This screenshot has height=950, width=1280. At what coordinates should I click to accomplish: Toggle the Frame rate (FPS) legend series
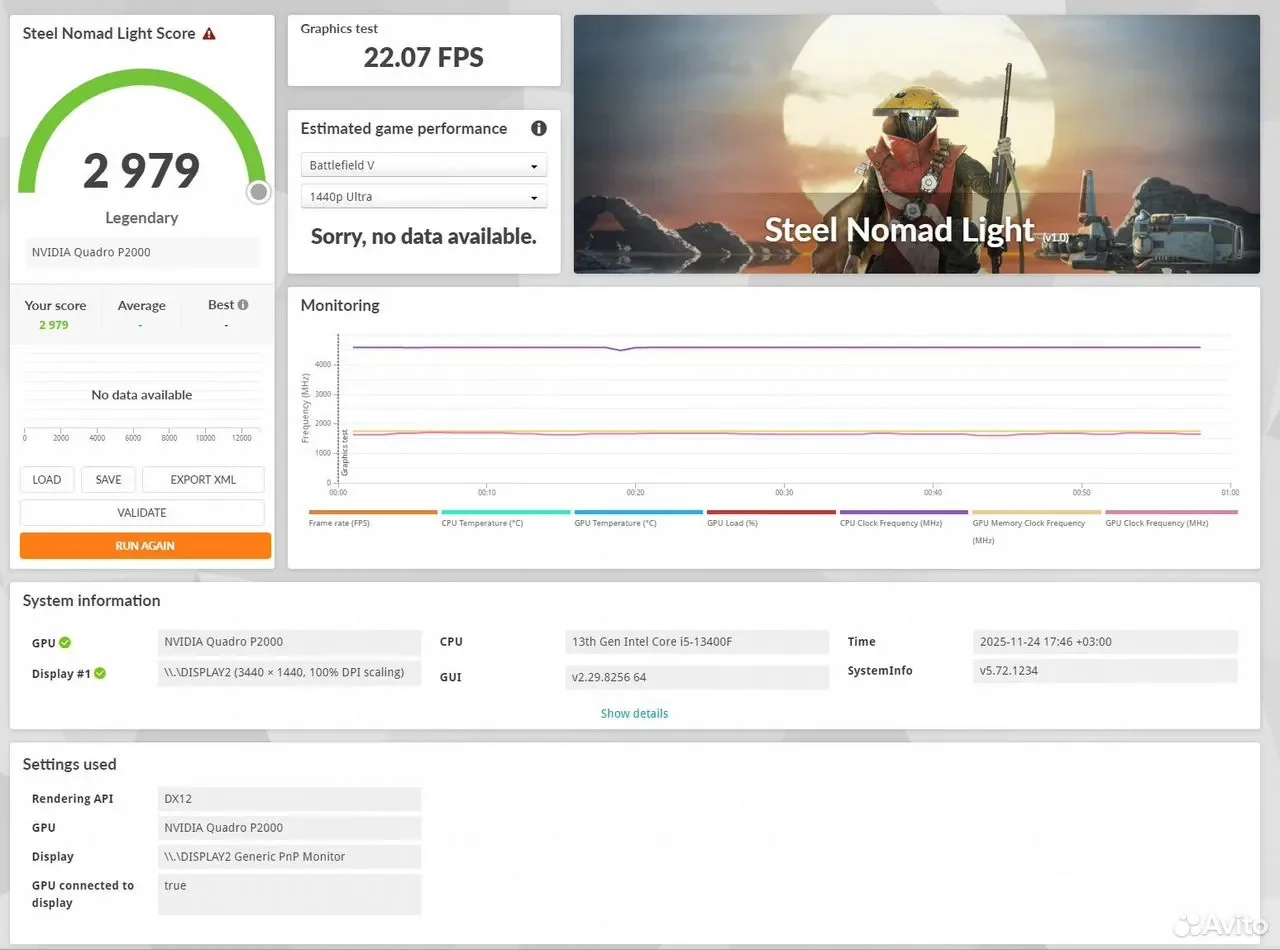[373, 519]
